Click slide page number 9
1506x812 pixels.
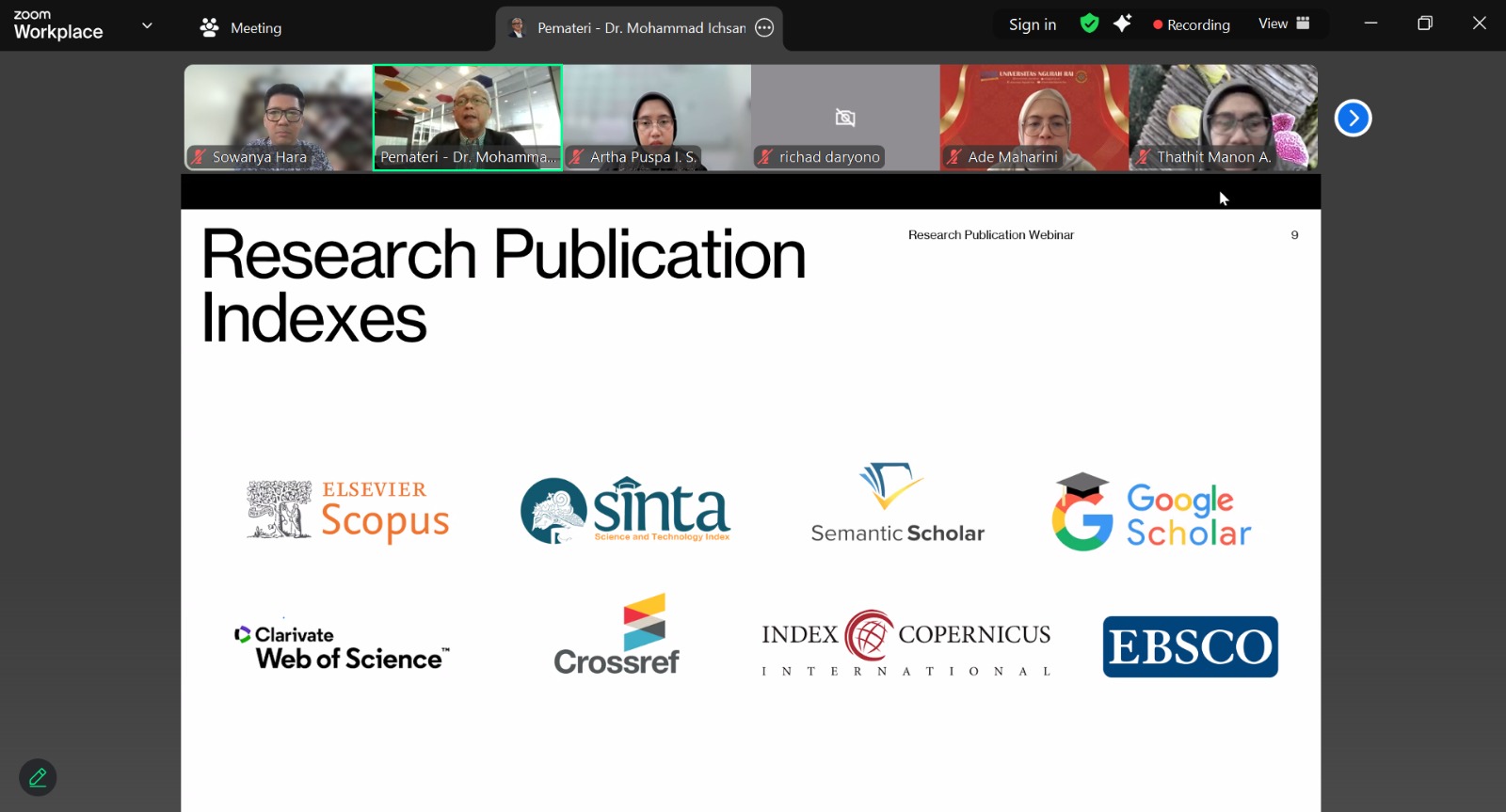point(1294,235)
